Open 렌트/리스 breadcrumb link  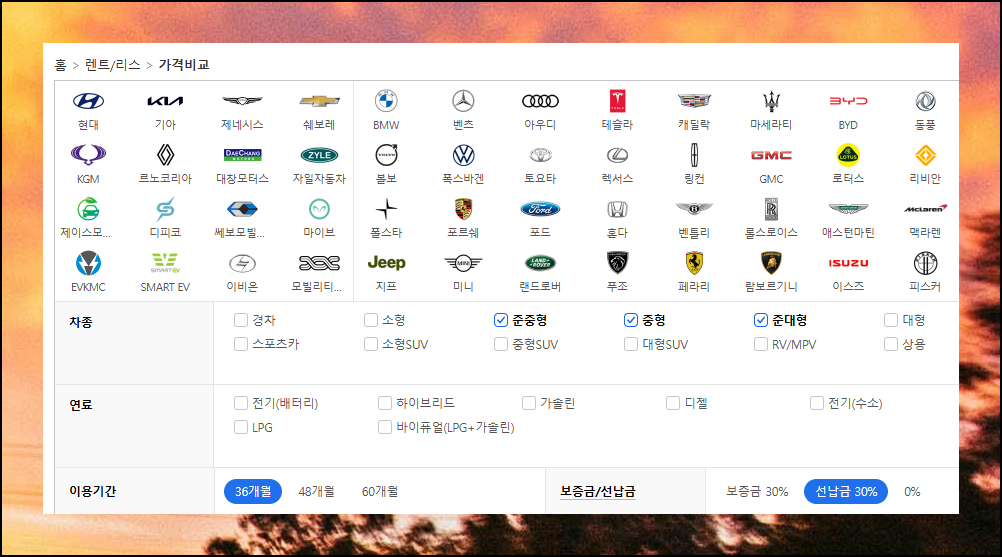(112, 65)
